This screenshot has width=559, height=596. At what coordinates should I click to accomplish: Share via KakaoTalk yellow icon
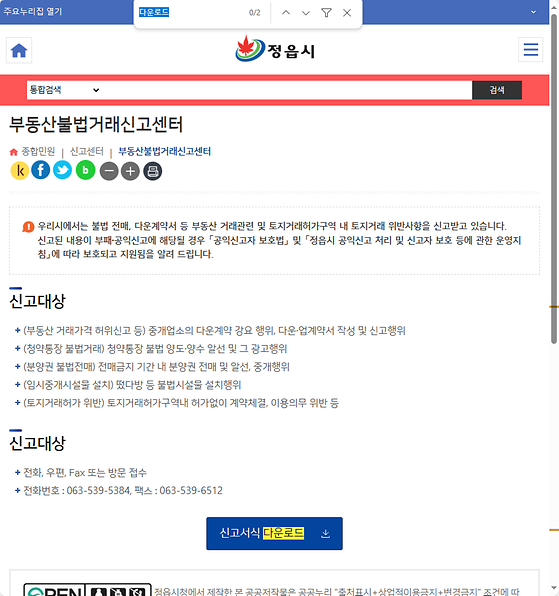point(20,170)
